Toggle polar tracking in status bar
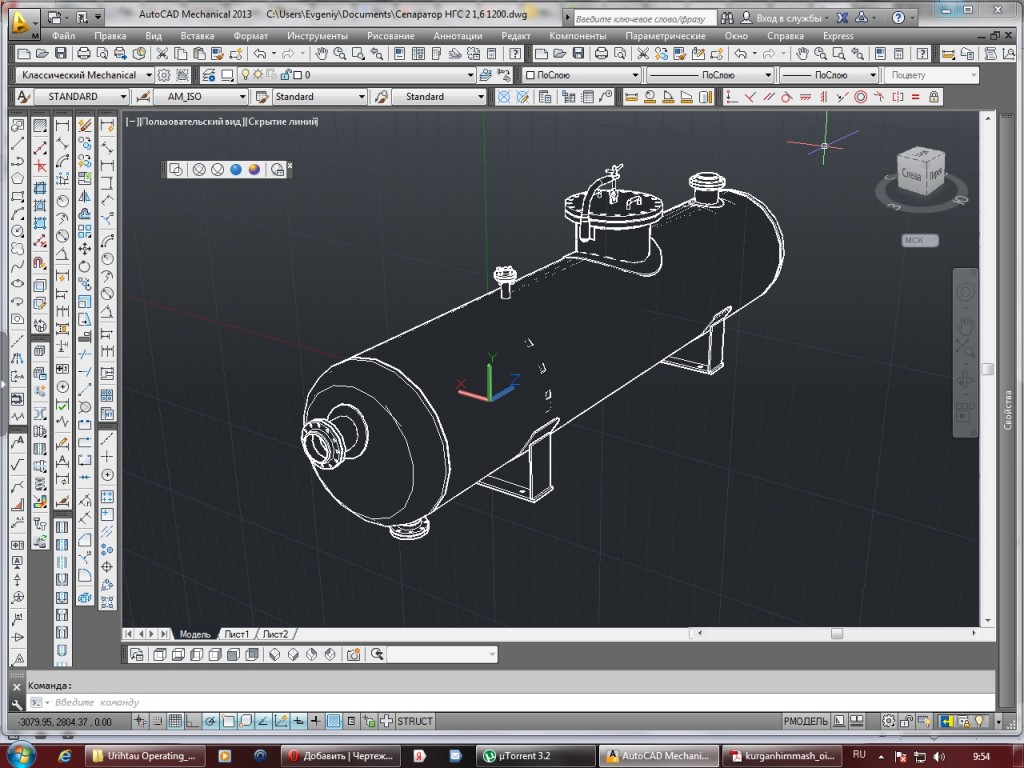The width and height of the screenshot is (1024, 768). coord(210,721)
